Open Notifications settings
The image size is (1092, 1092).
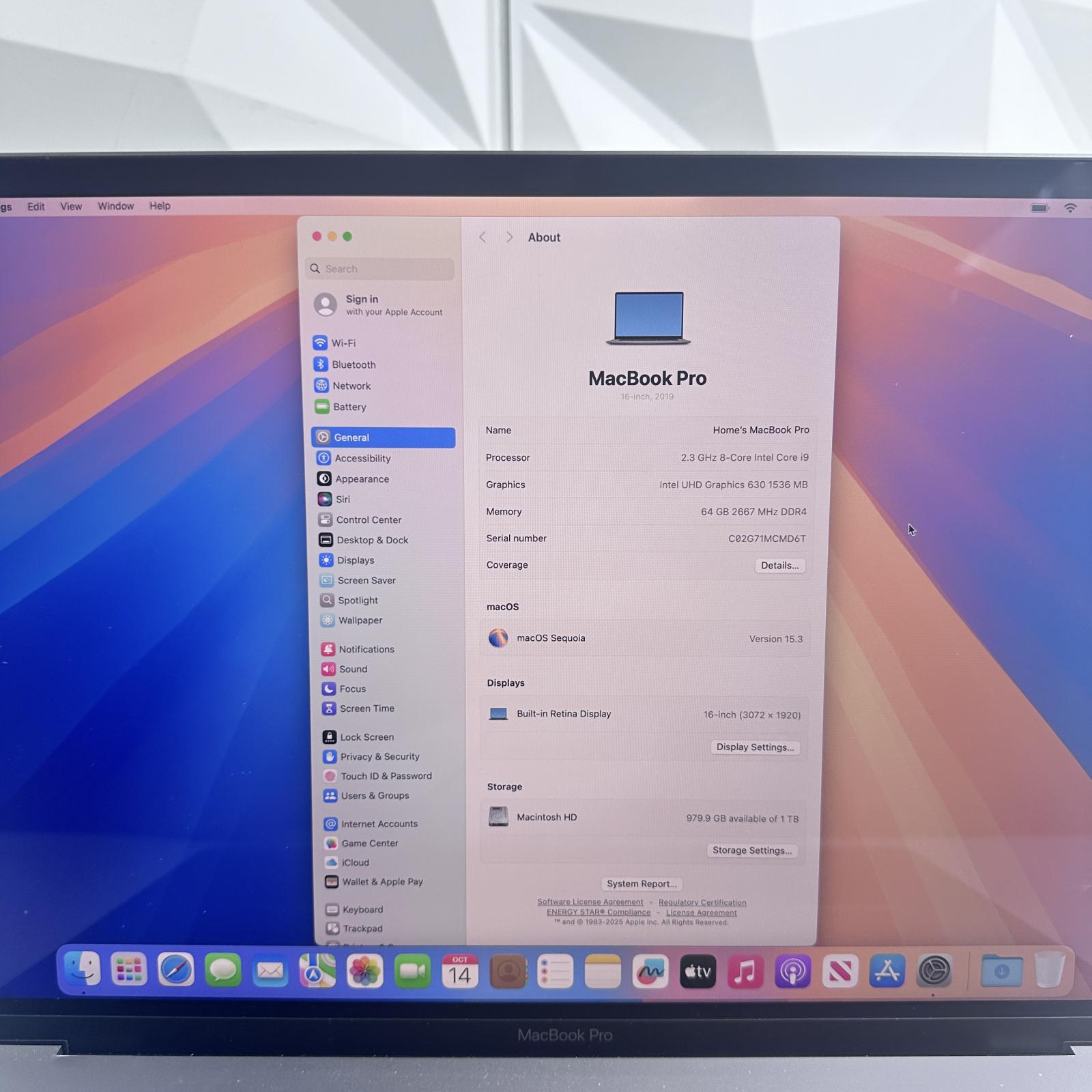(366, 648)
